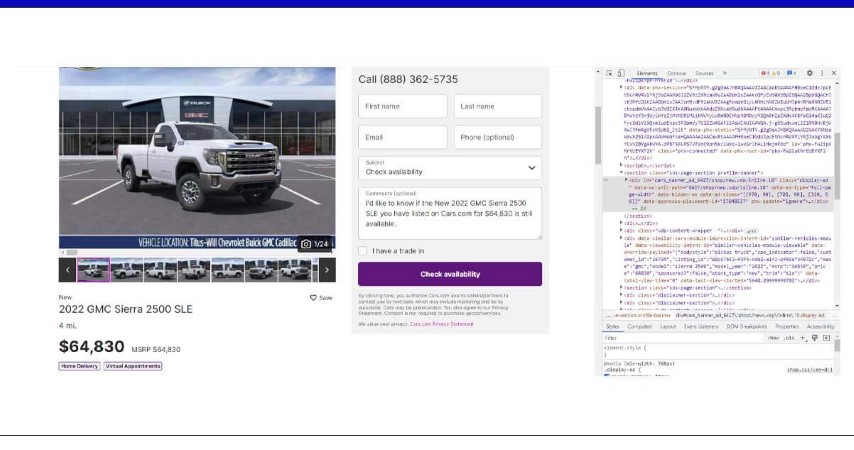Viewport: 854px width, 450px height.
Task: Select the third truck thumbnail
Action: tap(160, 270)
